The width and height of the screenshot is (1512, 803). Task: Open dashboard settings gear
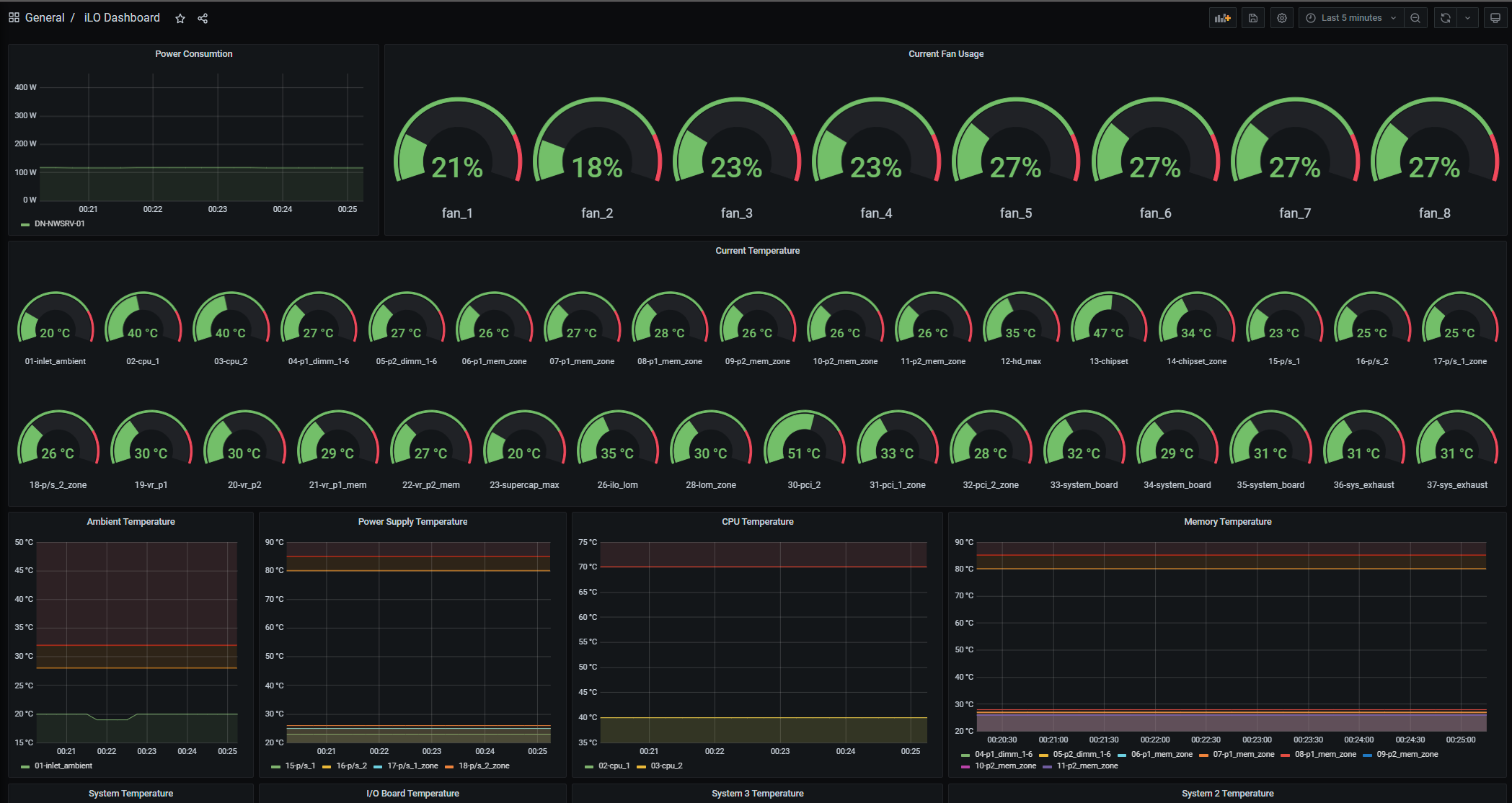click(x=1282, y=18)
